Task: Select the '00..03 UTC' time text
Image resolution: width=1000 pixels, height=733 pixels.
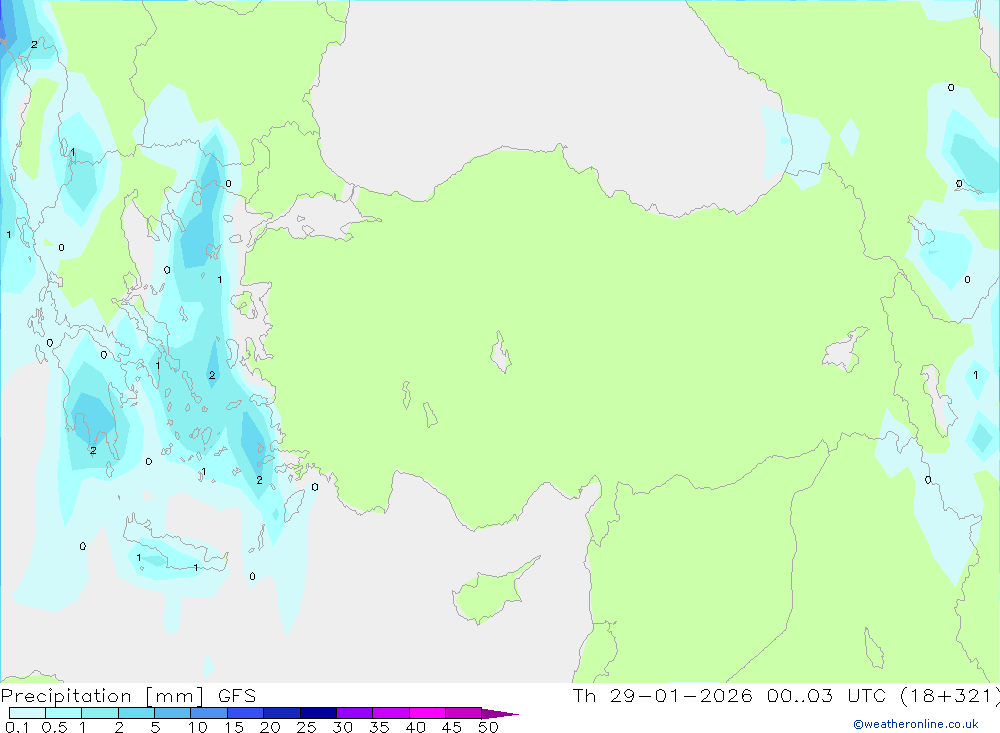Action: (826, 695)
